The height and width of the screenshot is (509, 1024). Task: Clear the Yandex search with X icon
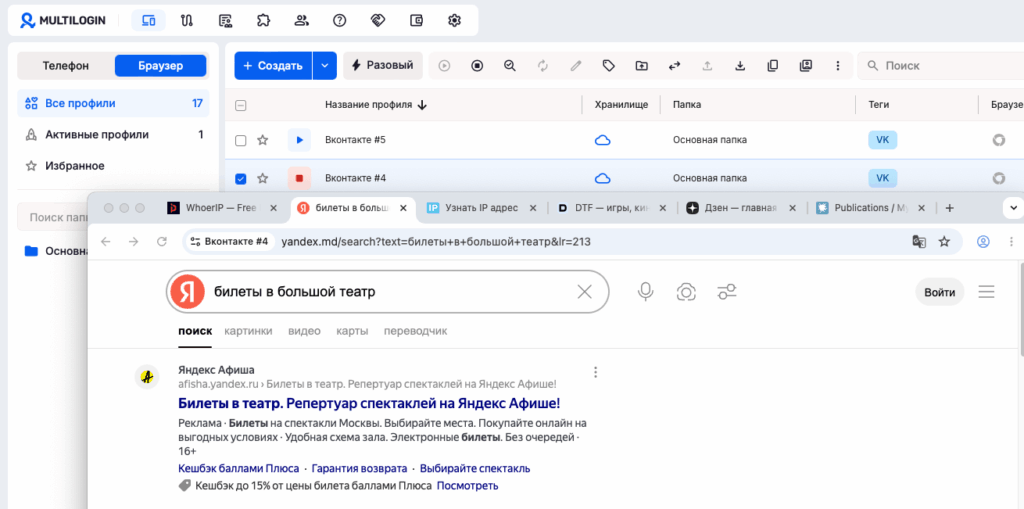(584, 292)
